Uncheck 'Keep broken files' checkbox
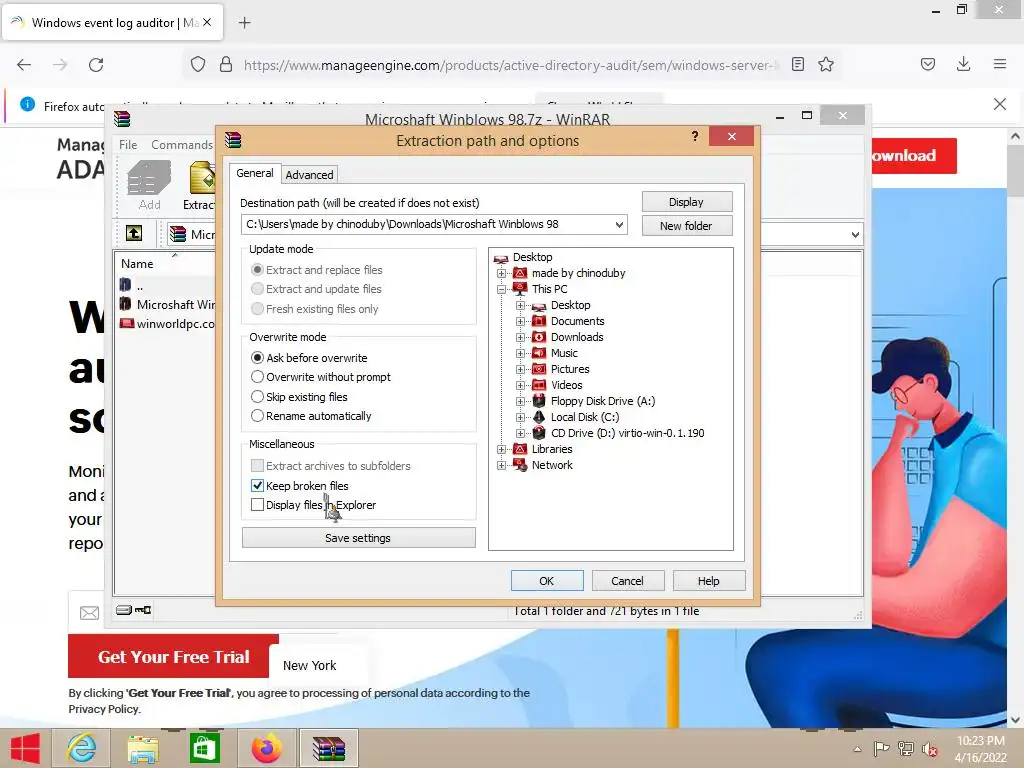The height and width of the screenshot is (768, 1024). [x=257, y=486]
